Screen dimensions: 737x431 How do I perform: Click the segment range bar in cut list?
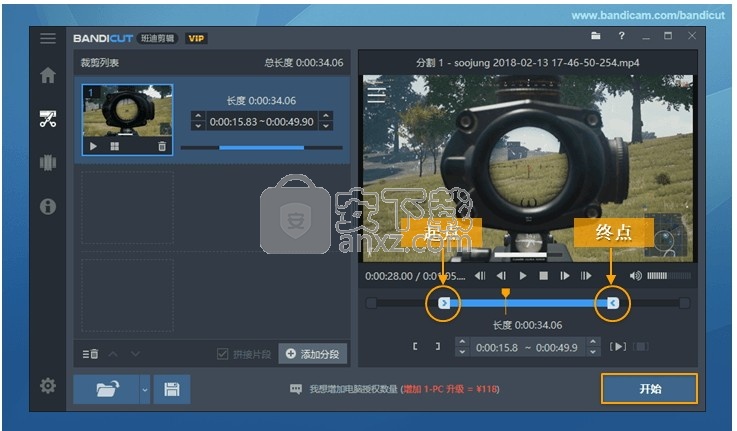tap(261, 148)
